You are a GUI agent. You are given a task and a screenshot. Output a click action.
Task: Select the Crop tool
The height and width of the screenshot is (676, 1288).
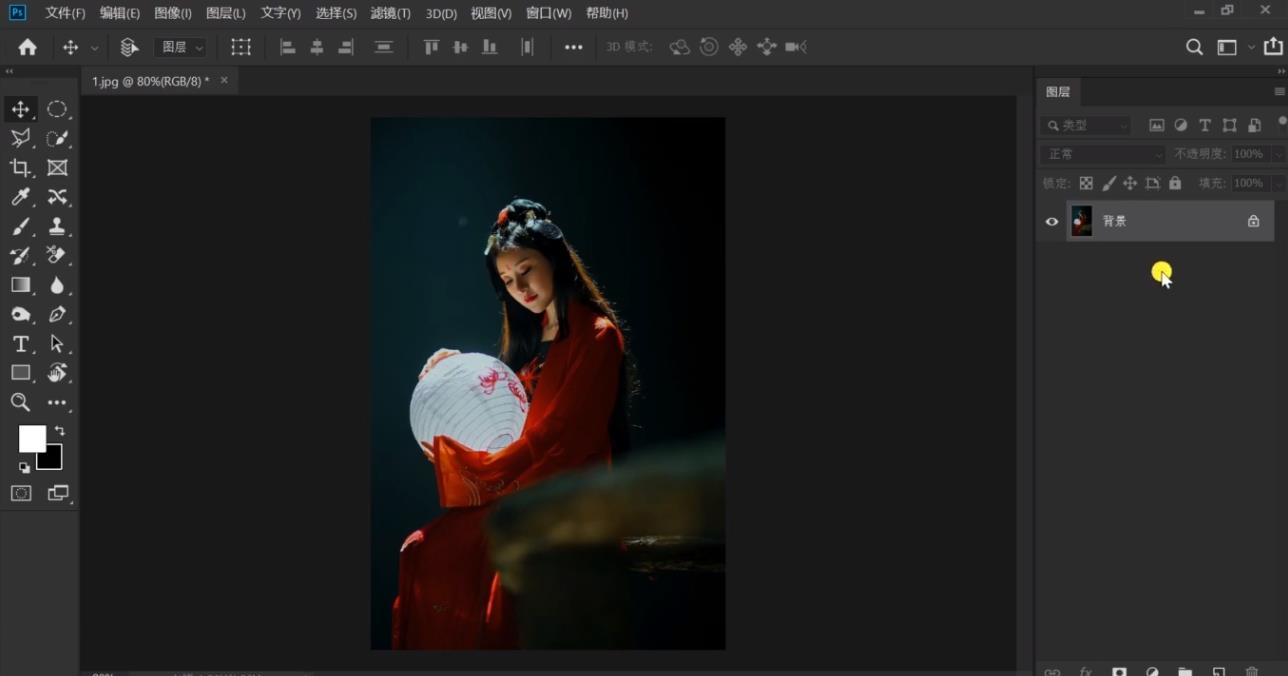tap(20, 168)
